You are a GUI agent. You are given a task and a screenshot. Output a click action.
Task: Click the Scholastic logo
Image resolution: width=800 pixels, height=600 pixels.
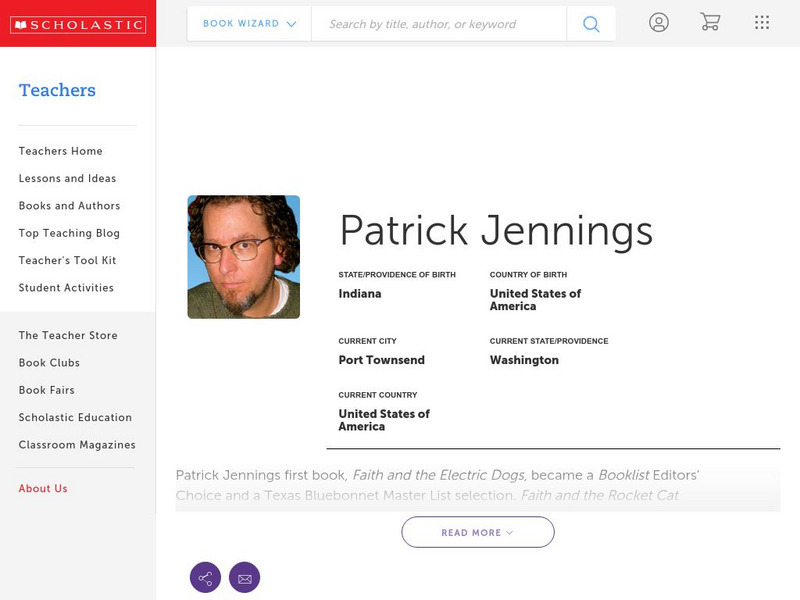tap(77, 25)
